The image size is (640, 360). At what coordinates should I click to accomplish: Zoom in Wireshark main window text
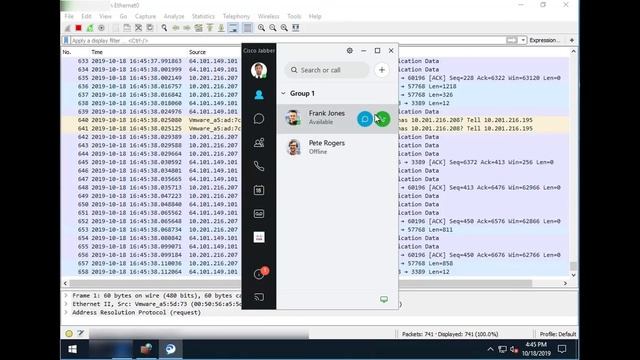(x=261, y=28)
